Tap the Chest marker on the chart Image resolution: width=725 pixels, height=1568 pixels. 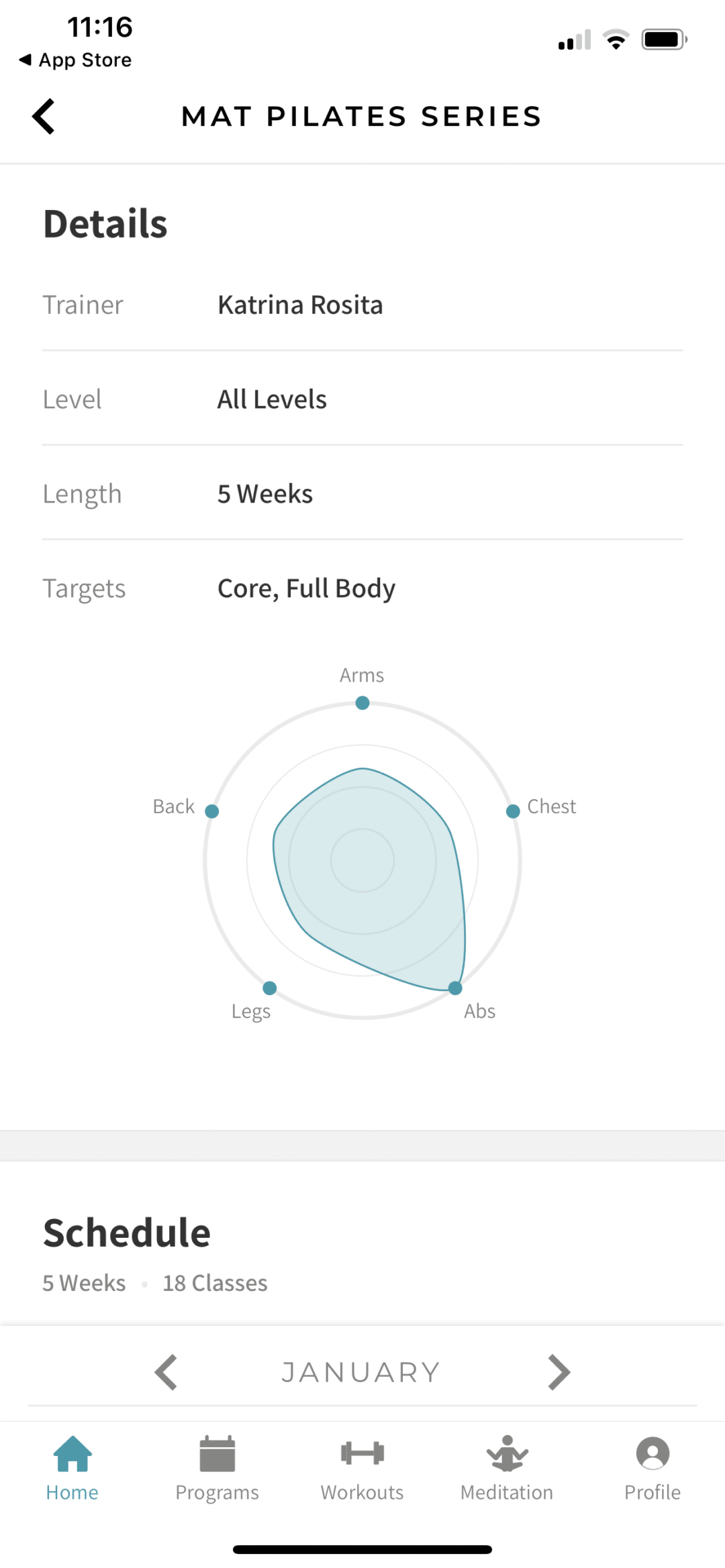[513, 811]
